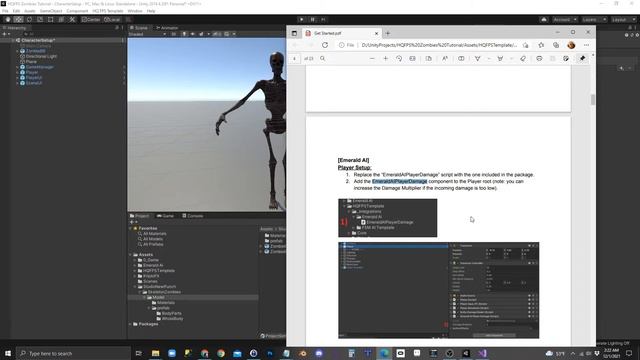Select the Scale tool in Unity toolbar
Viewport: 640px width, 360px height.
click(40, 19)
